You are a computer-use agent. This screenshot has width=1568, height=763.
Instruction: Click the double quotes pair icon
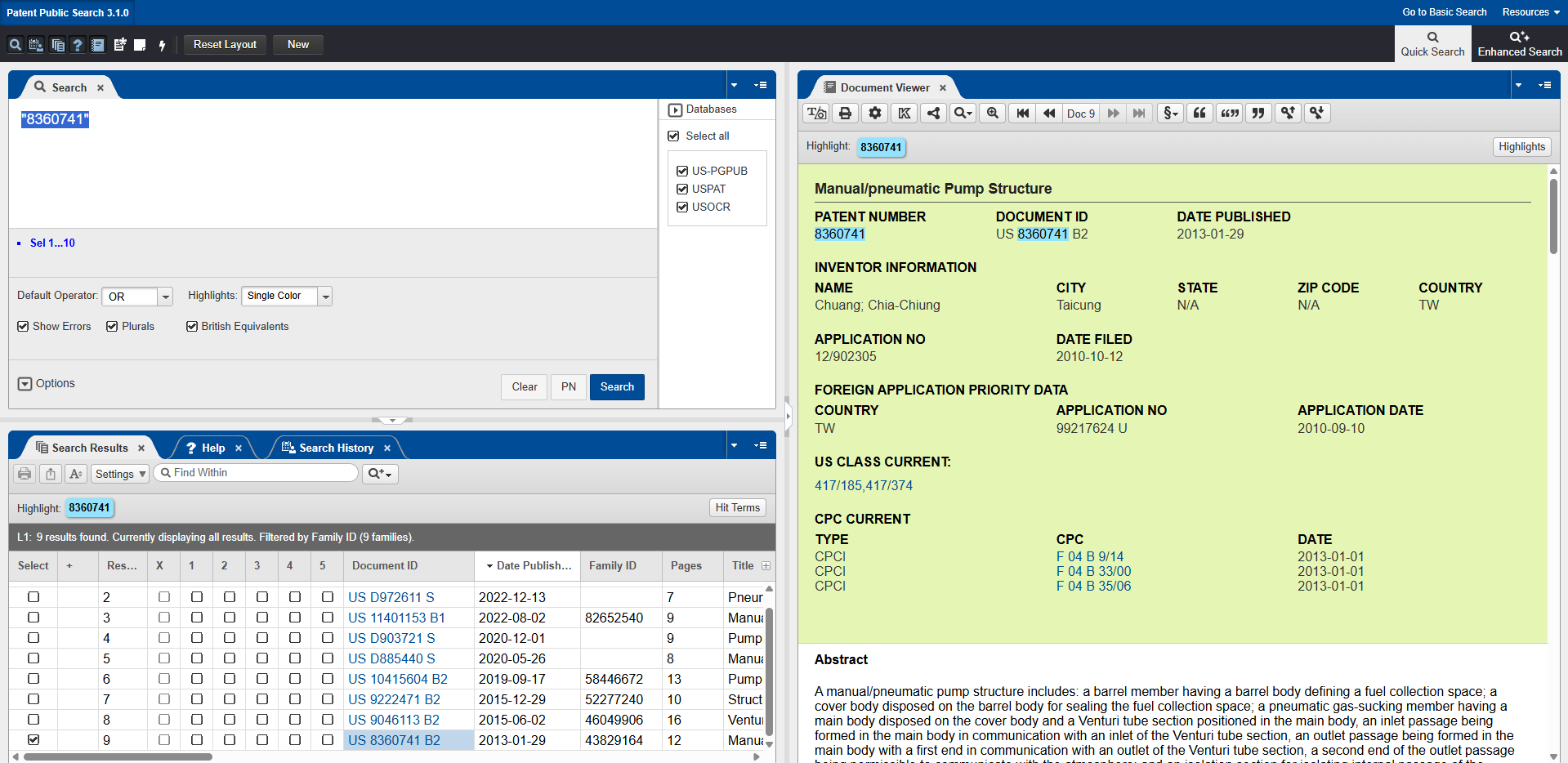[x=1230, y=114]
